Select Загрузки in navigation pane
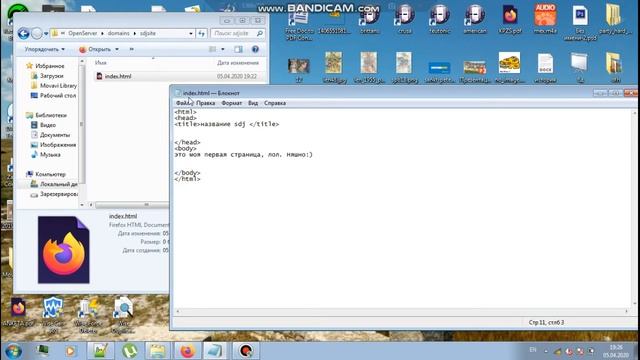The height and width of the screenshot is (360, 640). point(47,76)
